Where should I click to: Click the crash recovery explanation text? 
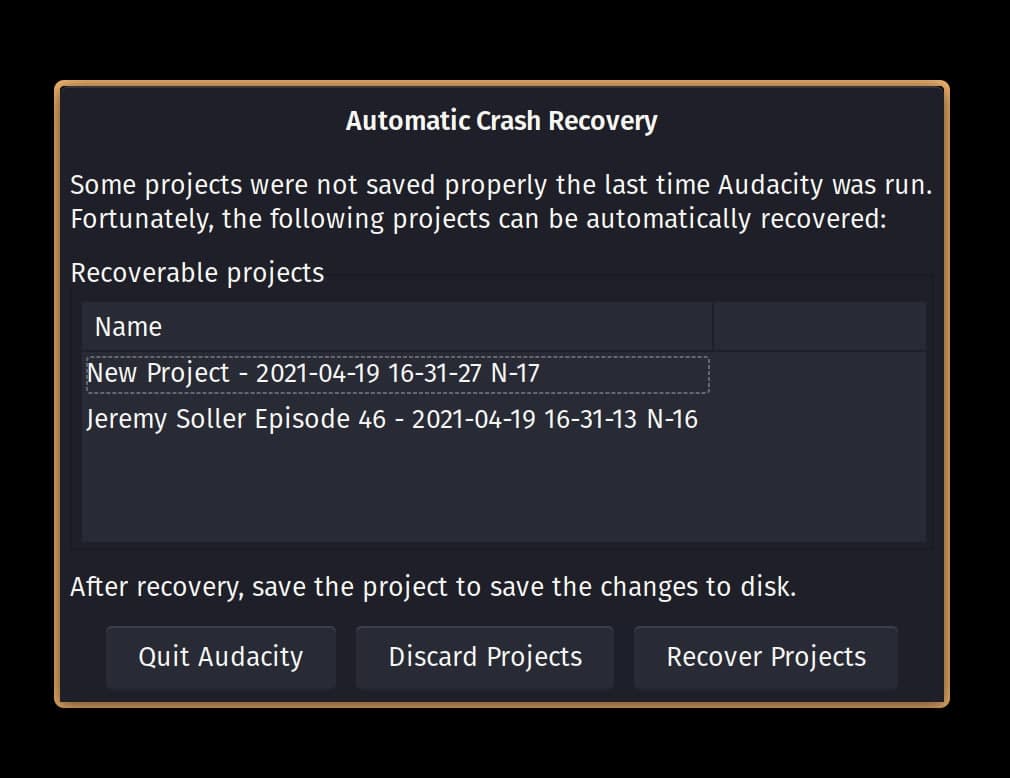click(502, 201)
